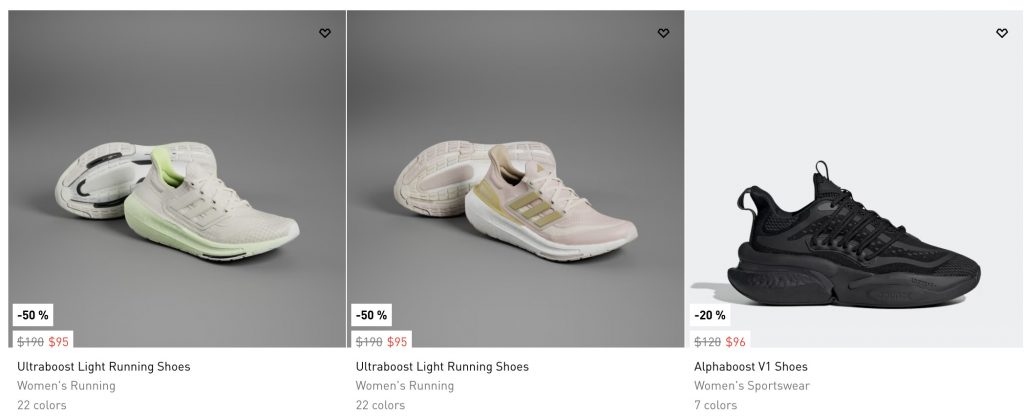
Task: Select the title of the gold-striped Ultraboost
Action: tap(442, 367)
